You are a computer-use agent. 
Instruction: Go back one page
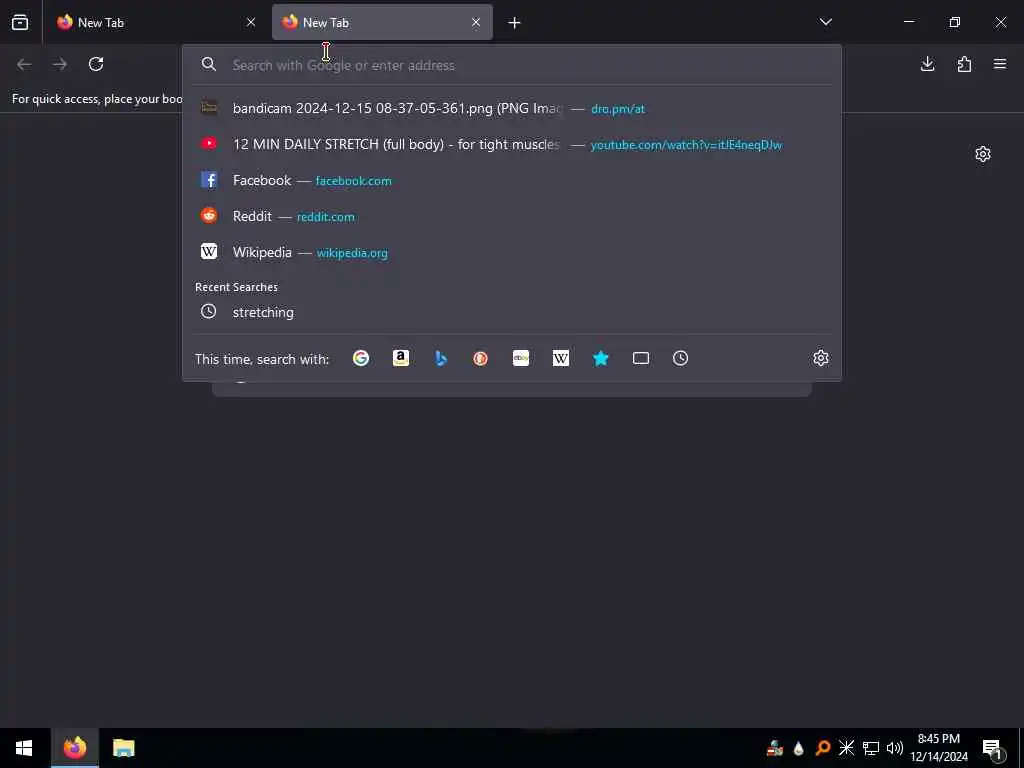coord(24,64)
